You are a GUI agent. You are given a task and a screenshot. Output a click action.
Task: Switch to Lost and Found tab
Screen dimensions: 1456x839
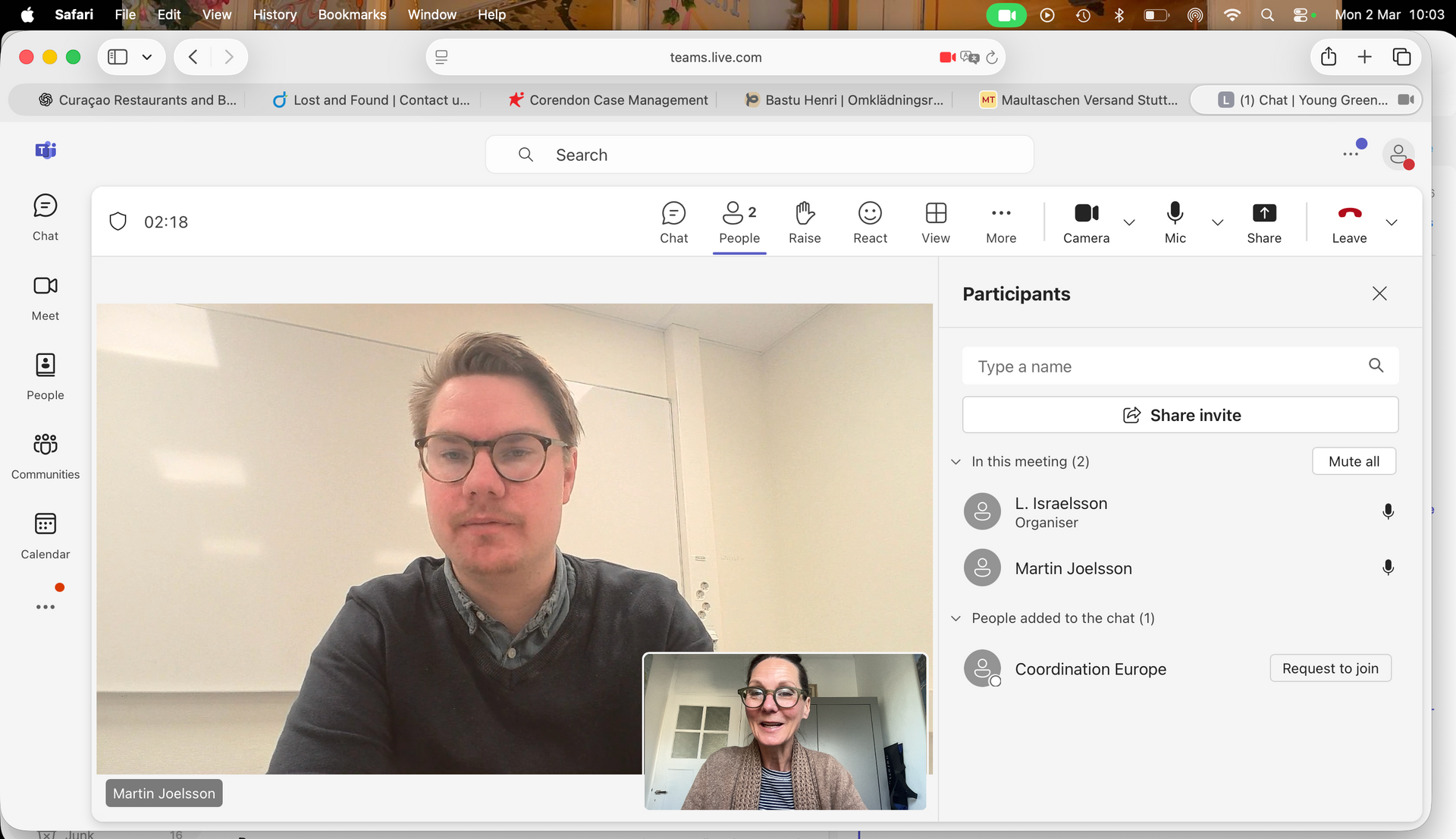(371, 100)
